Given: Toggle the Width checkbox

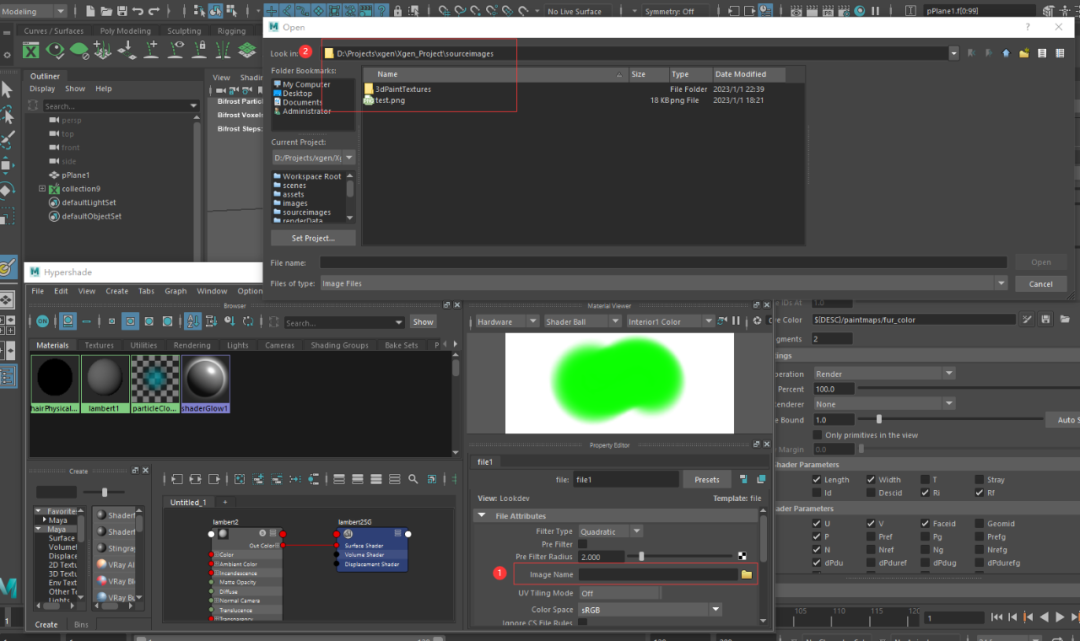Looking at the screenshot, I should click(x=871, y=480).
